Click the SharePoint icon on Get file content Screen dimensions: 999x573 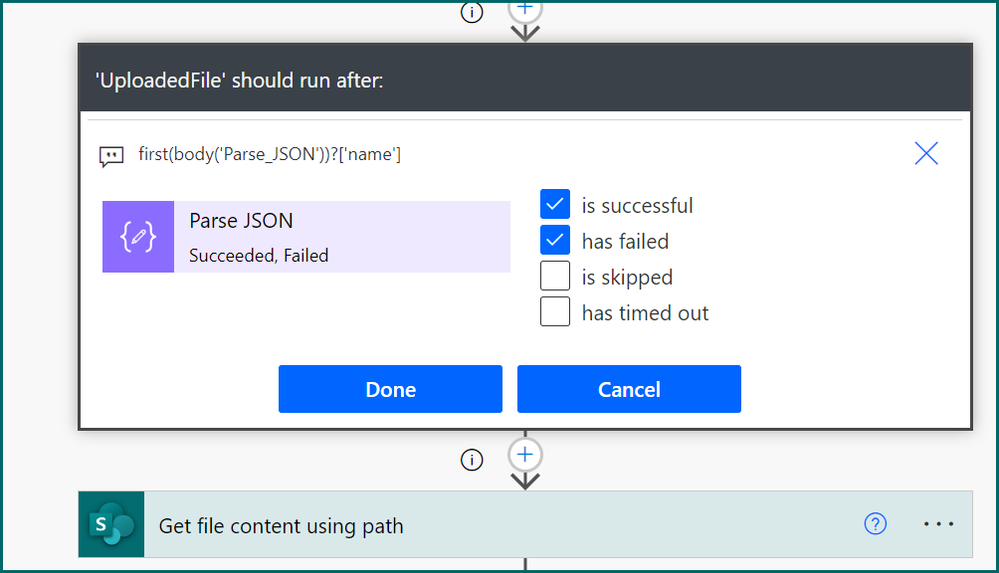click(x=111, y=525)
